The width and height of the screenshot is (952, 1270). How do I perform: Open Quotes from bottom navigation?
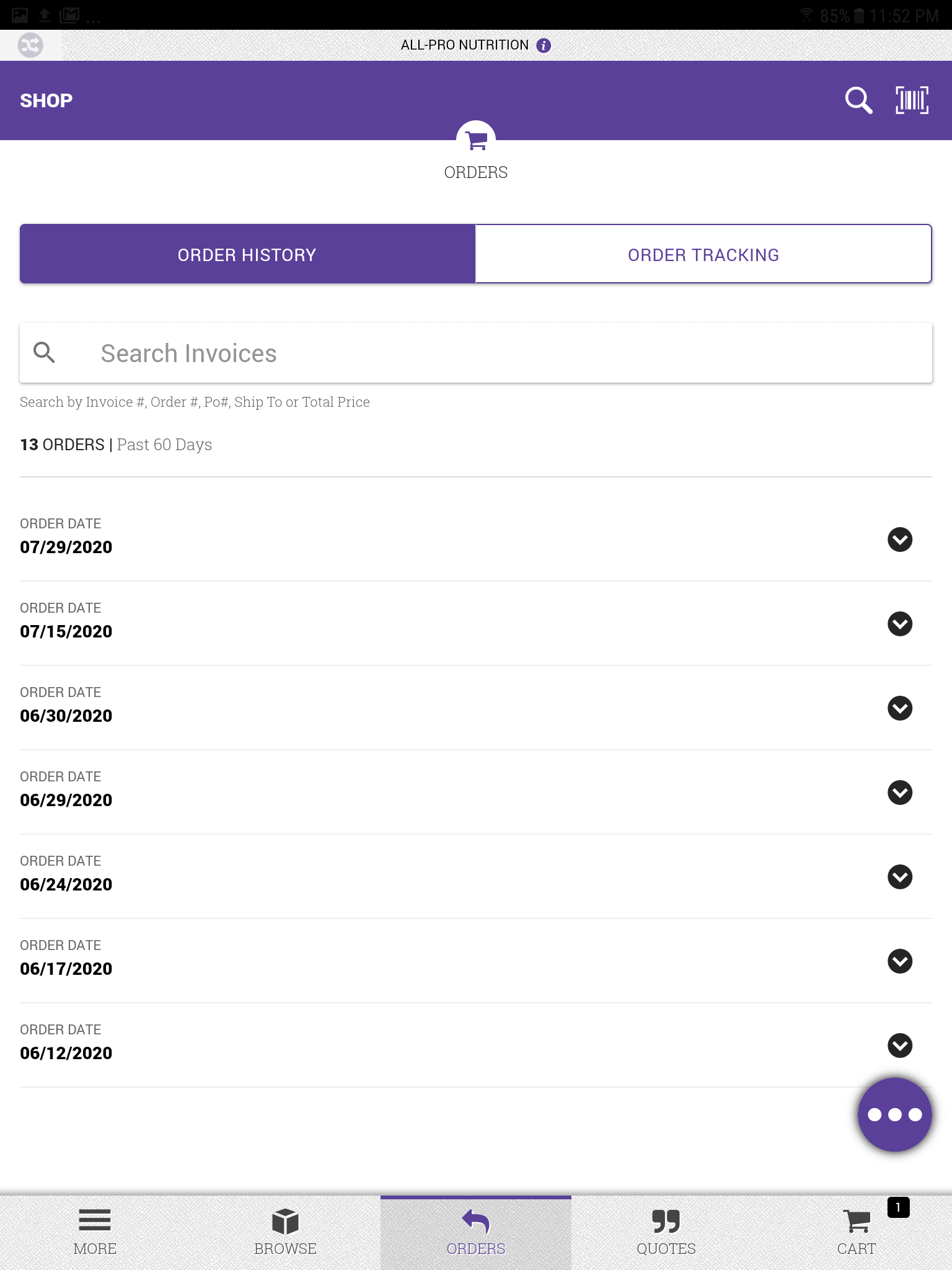click(x=666, y=1232)
